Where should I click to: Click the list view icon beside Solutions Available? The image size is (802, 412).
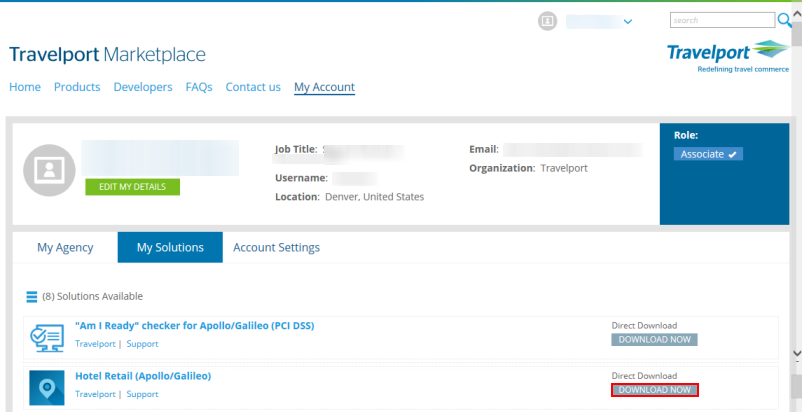[x=31, y=297]
